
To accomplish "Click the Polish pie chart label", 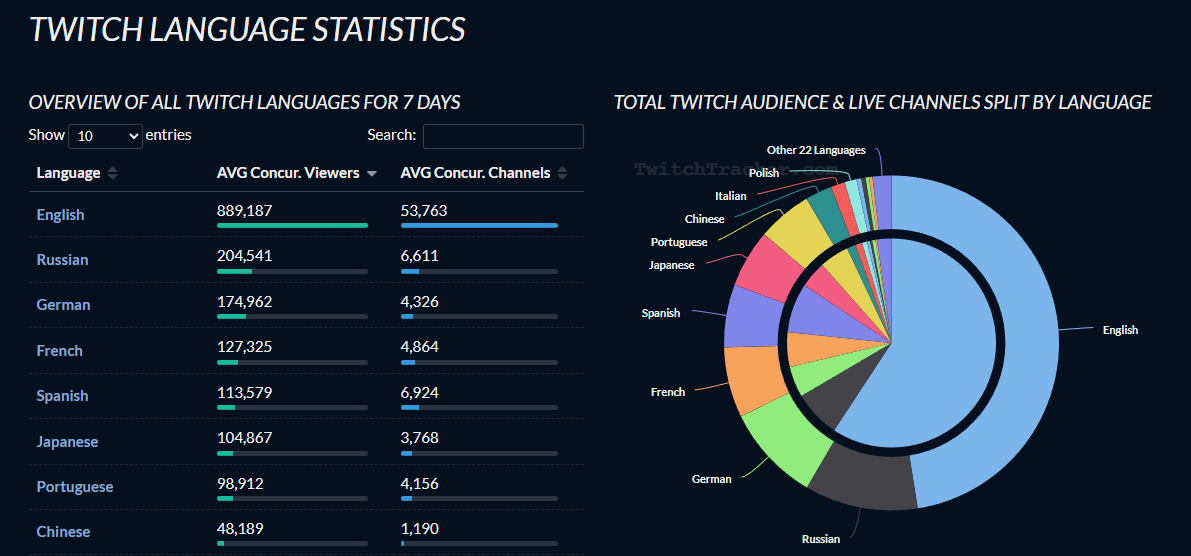I will coord(763,173).
